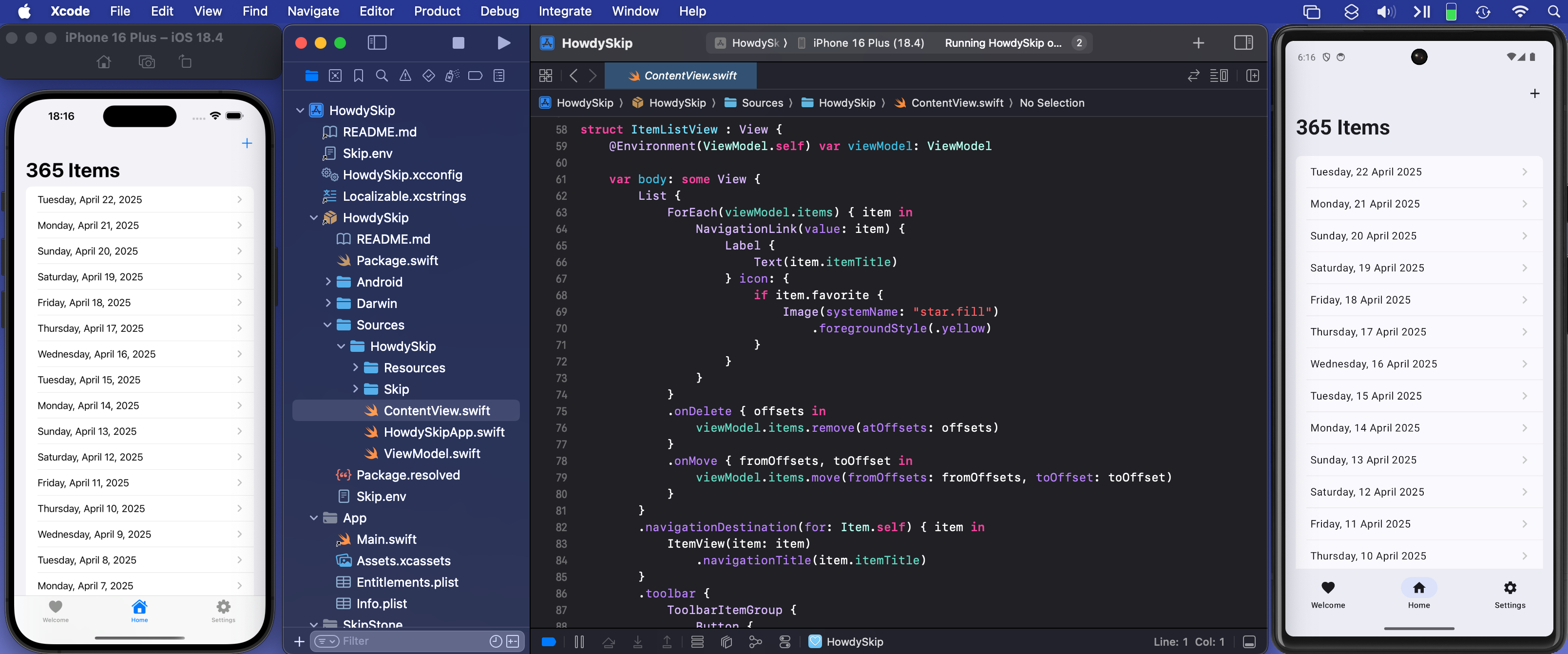Viewport: 1568px width, 654px height.
Task: Run the HowdySkip app with the play button
Action: [x=503, y=42]
